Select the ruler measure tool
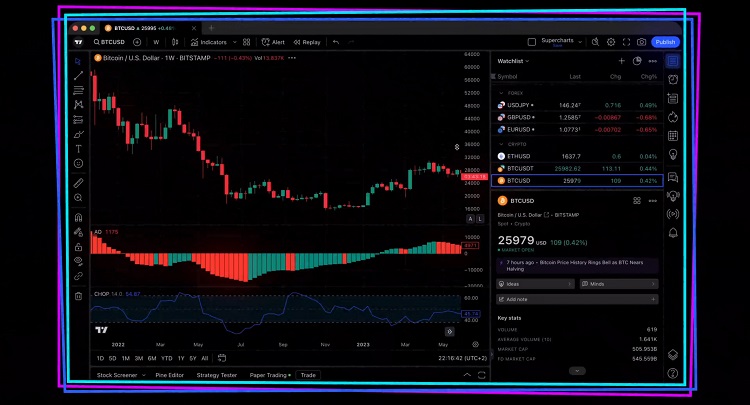 [x=78, y=183]
